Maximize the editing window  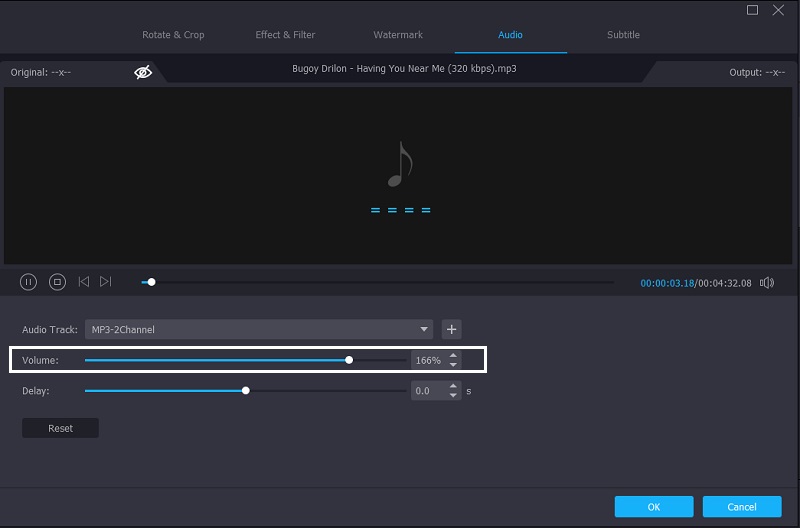(x=753, y=10)
